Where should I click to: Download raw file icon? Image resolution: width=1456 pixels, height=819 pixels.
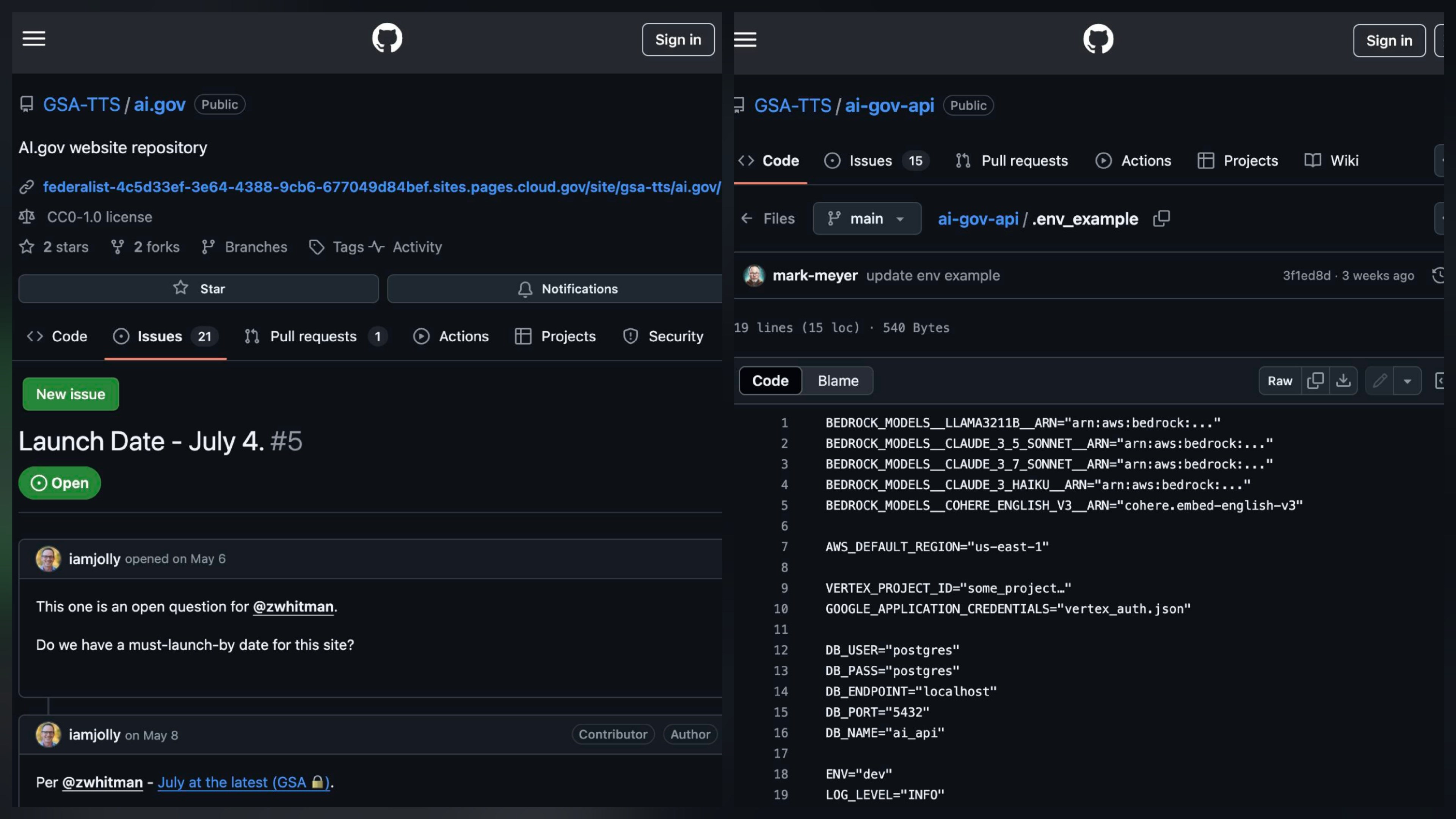click(1343, 381)
